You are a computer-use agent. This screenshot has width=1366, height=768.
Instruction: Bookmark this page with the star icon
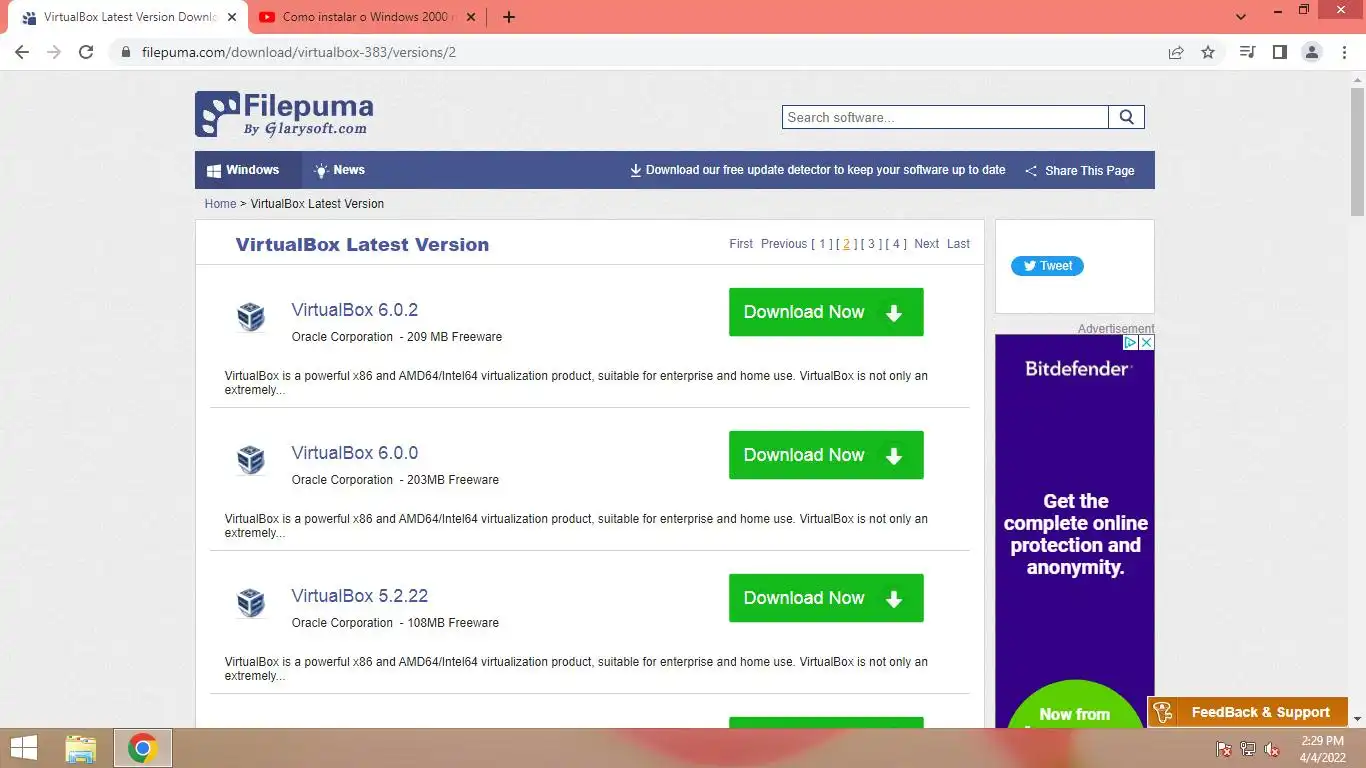pyautogui.click(x=1208, y=52)
